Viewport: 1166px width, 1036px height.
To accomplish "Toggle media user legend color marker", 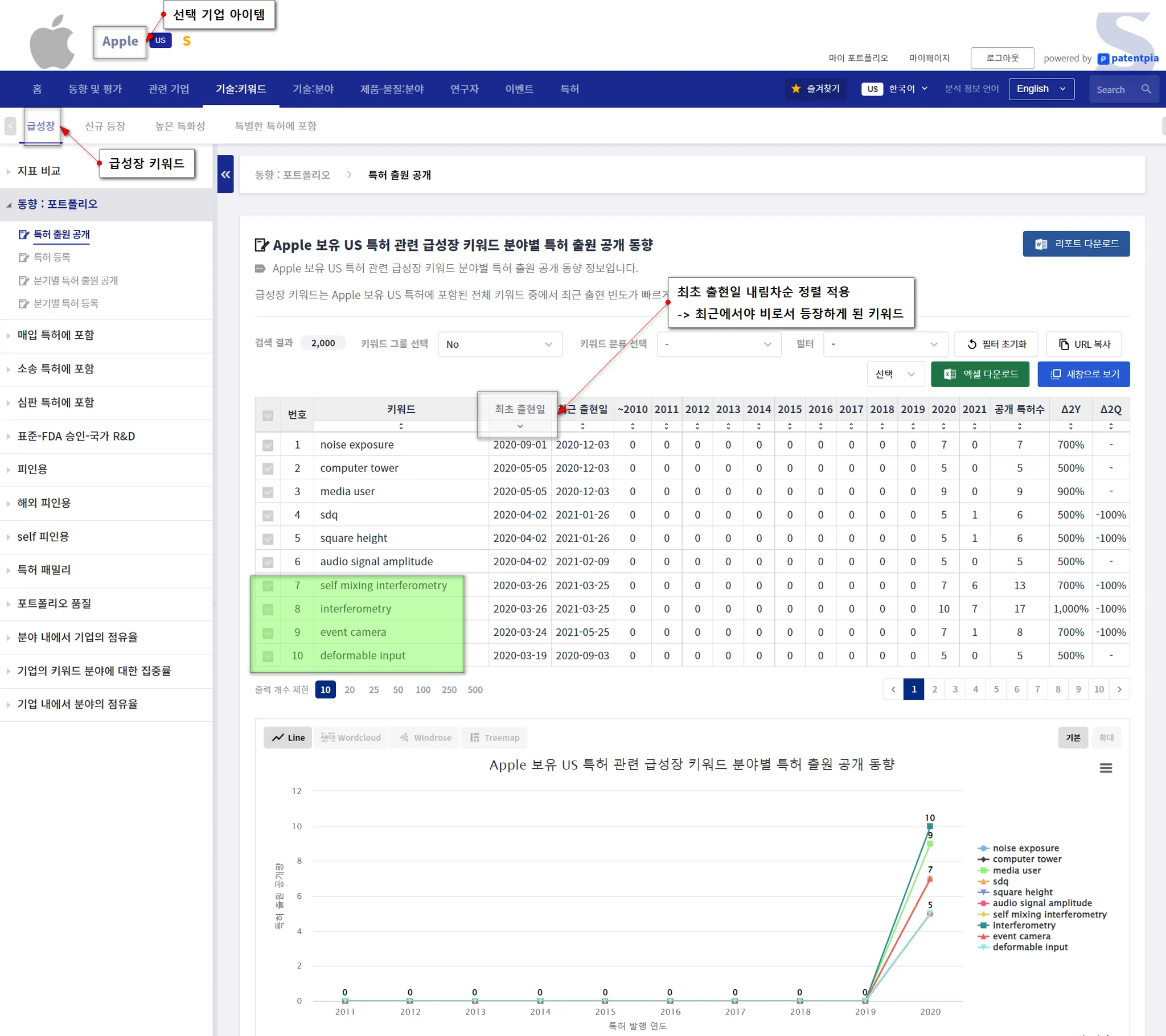I will click(983, 870).
